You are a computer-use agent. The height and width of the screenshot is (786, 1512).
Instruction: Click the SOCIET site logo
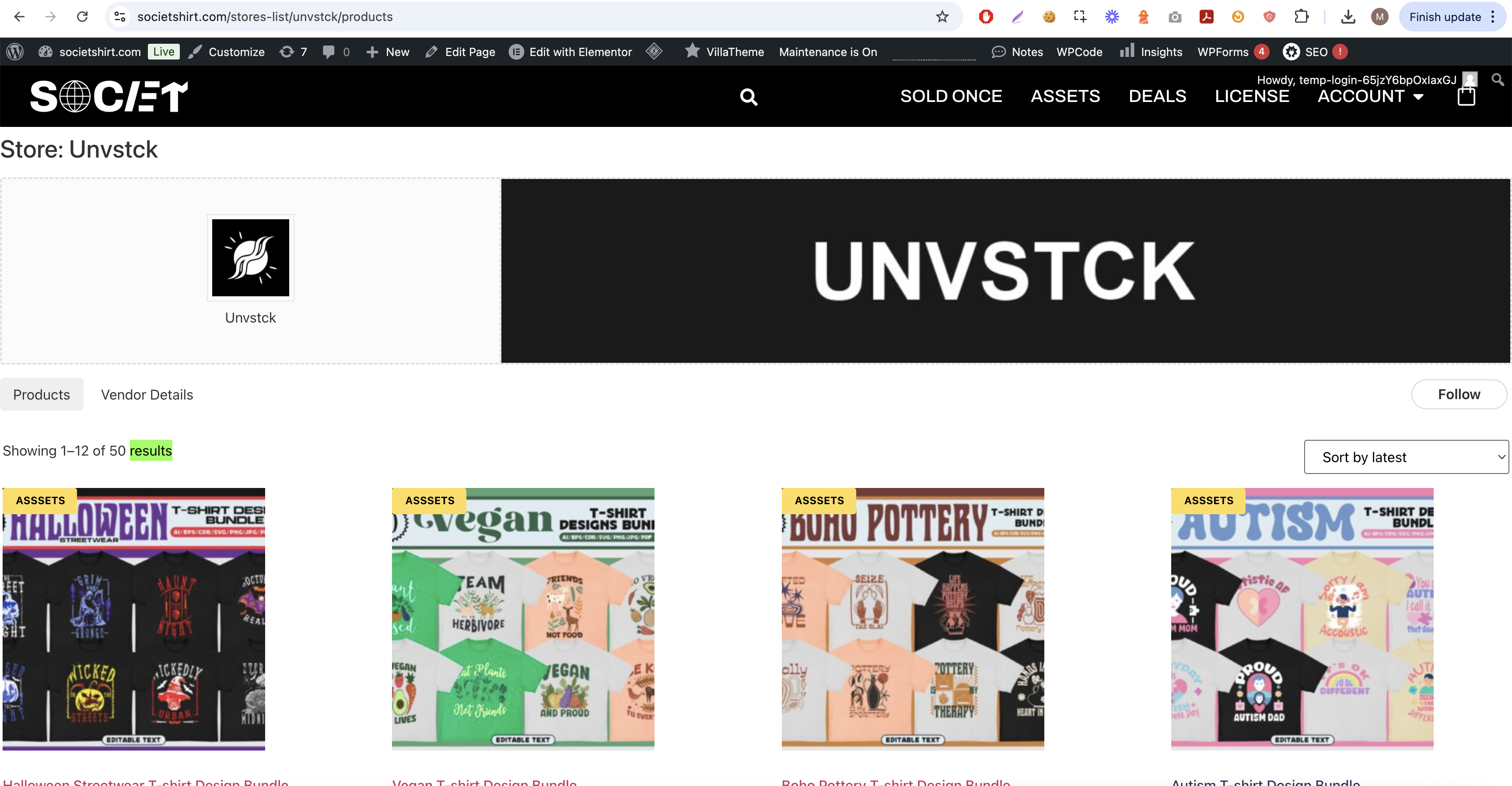tap(109, 96)
